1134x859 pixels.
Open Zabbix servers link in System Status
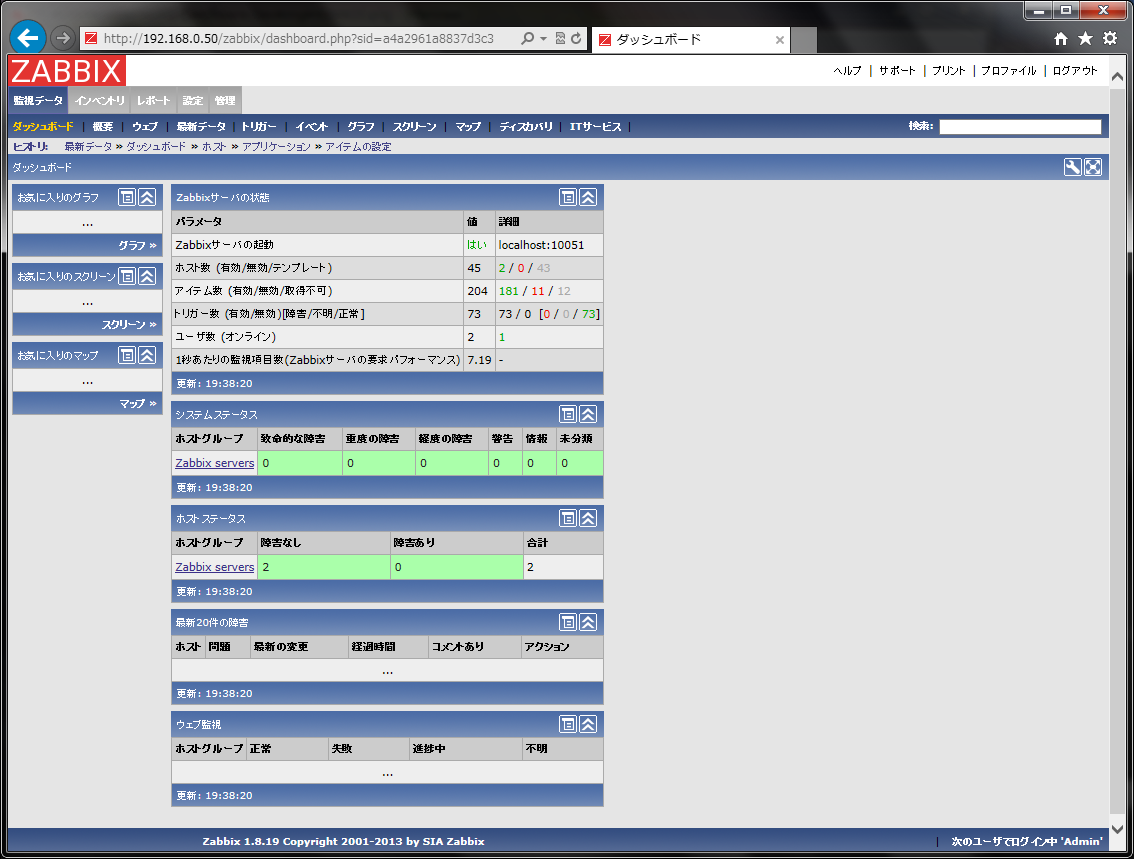point(215,463)
